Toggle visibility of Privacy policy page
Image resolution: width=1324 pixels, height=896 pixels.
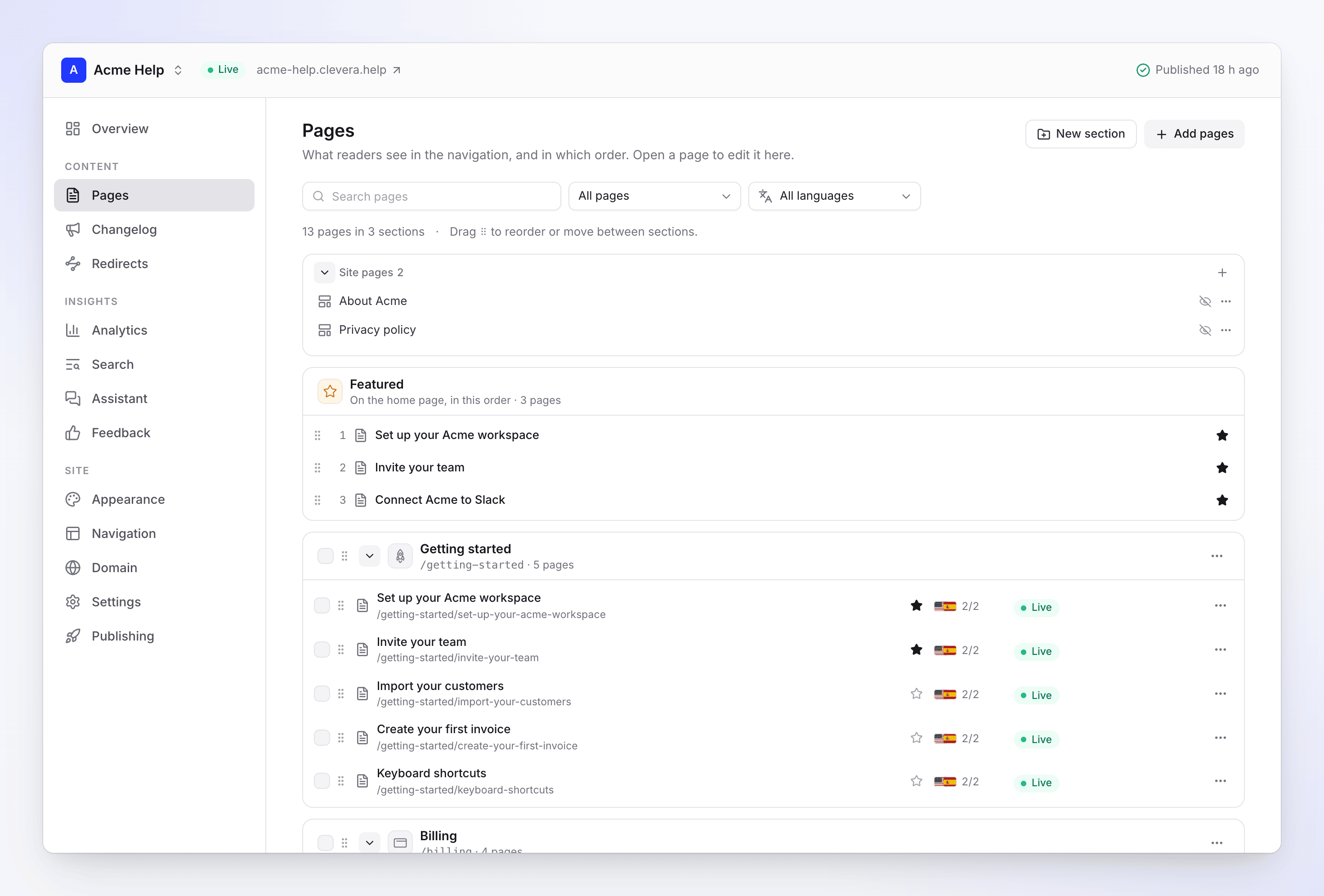click(1205, 330)
